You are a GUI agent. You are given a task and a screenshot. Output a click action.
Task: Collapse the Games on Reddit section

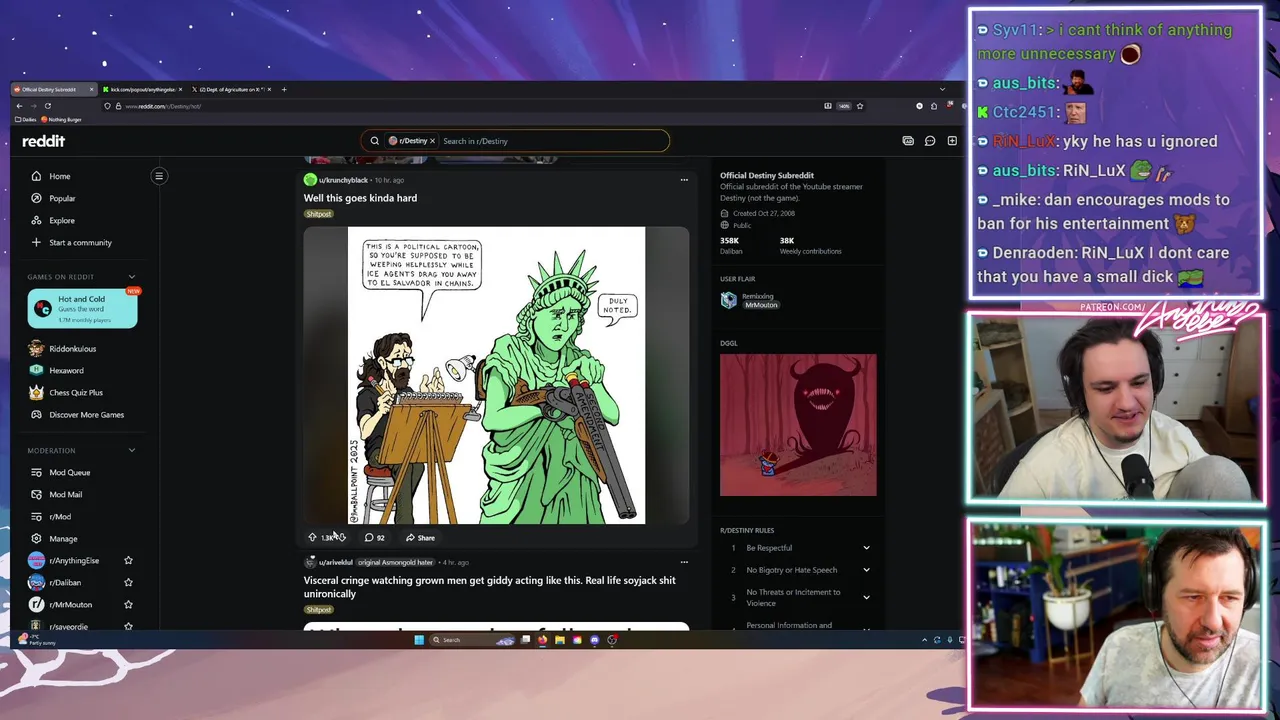point(131,277)
